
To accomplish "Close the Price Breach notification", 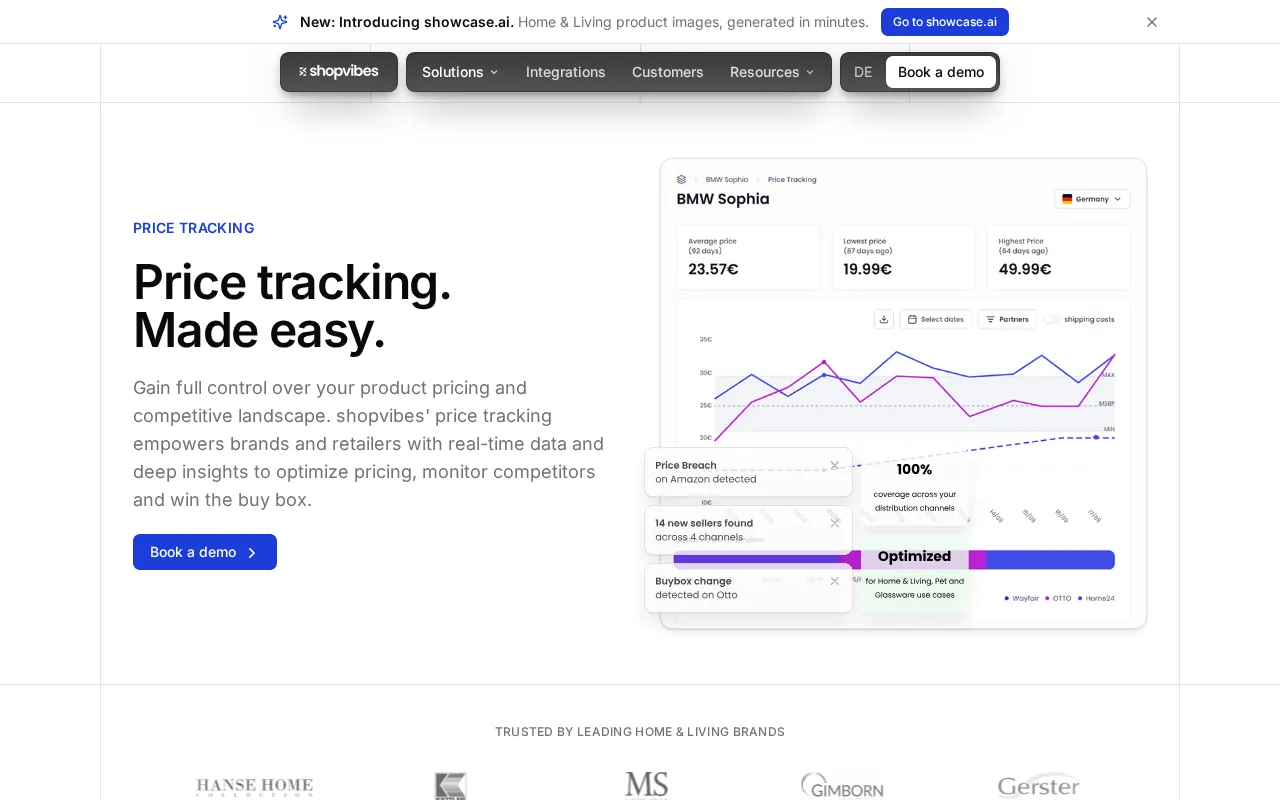I will coord(835,465).
